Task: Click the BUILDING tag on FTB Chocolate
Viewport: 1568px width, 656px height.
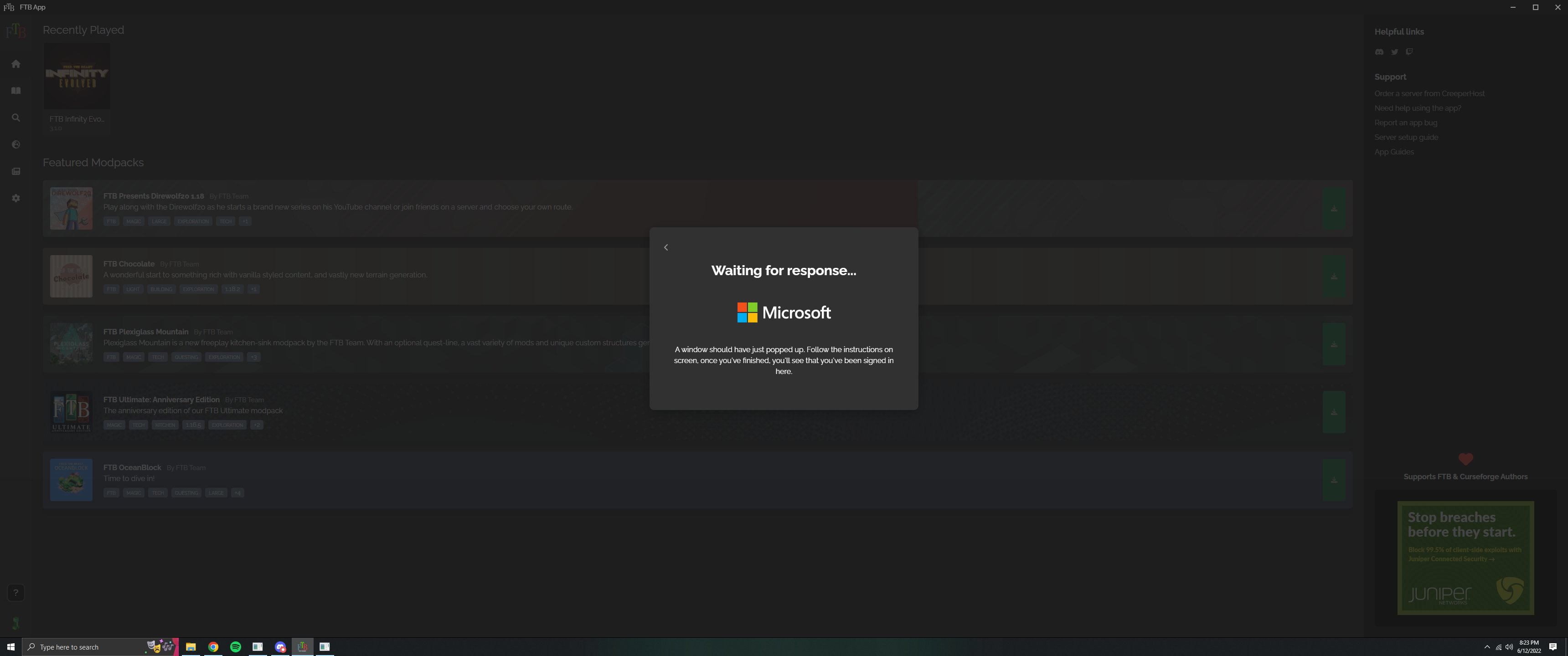Action: [161, 289]
